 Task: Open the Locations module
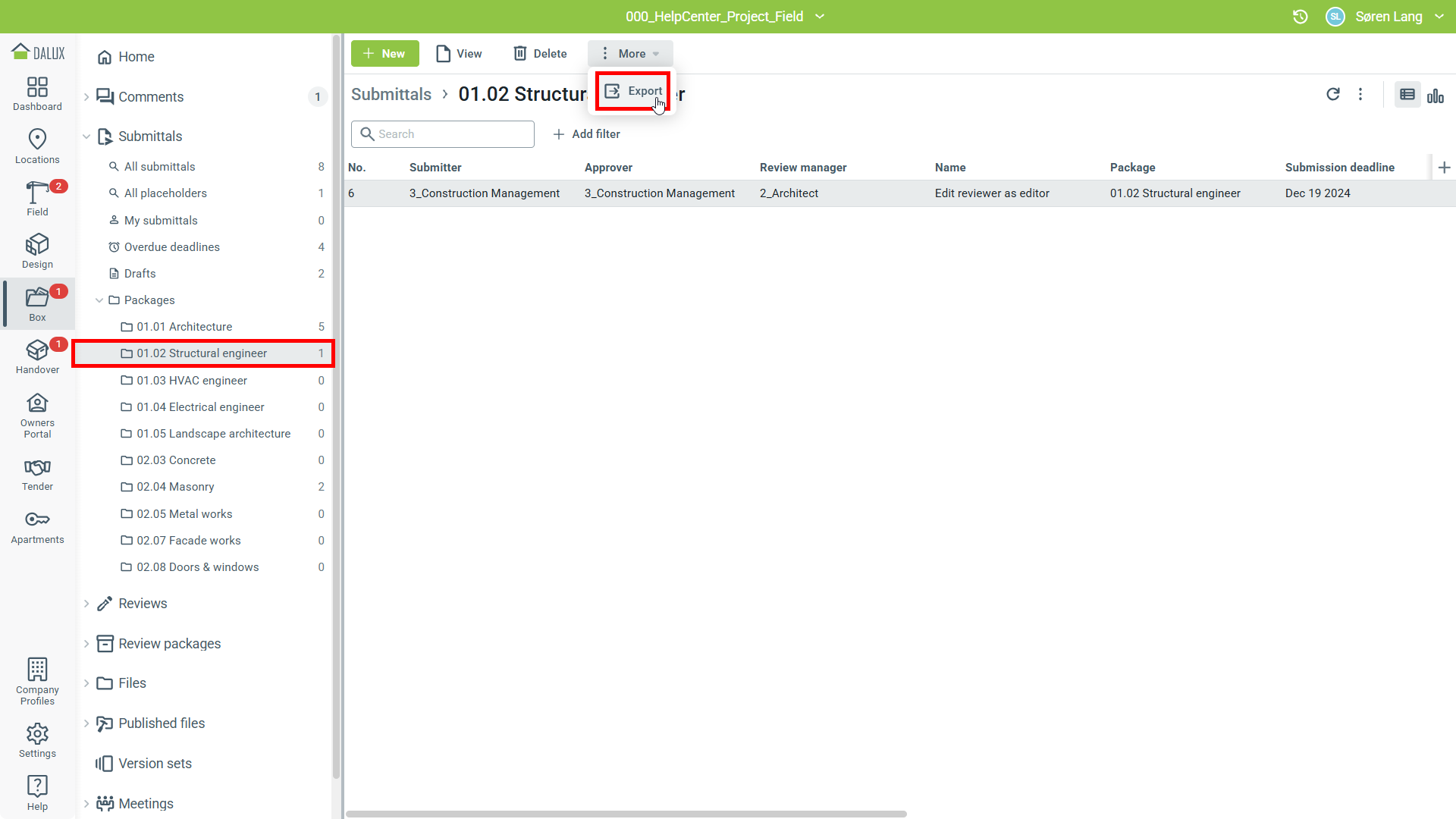37,146
